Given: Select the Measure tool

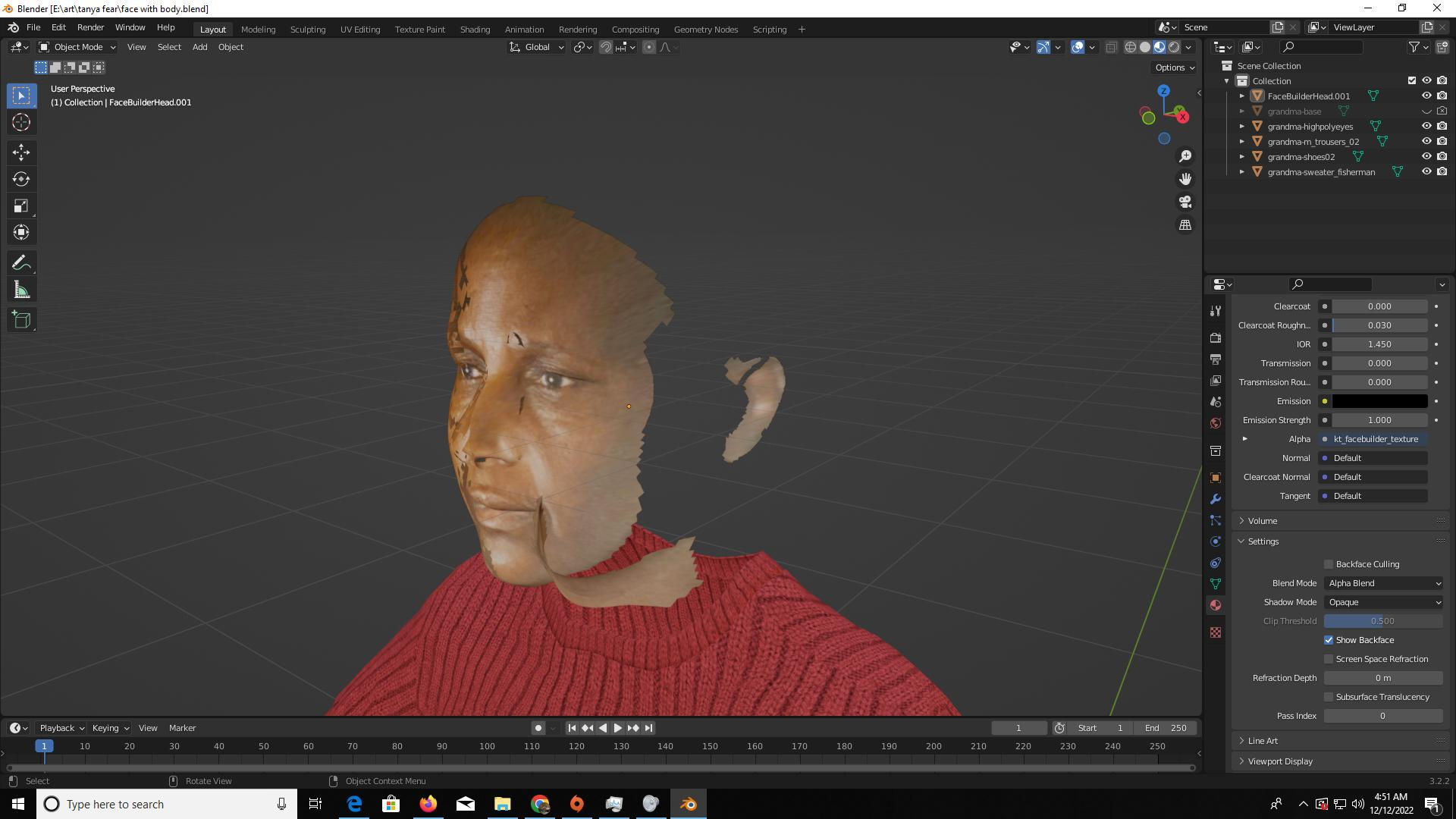Looking at the screenshot, I should point(21,290).
